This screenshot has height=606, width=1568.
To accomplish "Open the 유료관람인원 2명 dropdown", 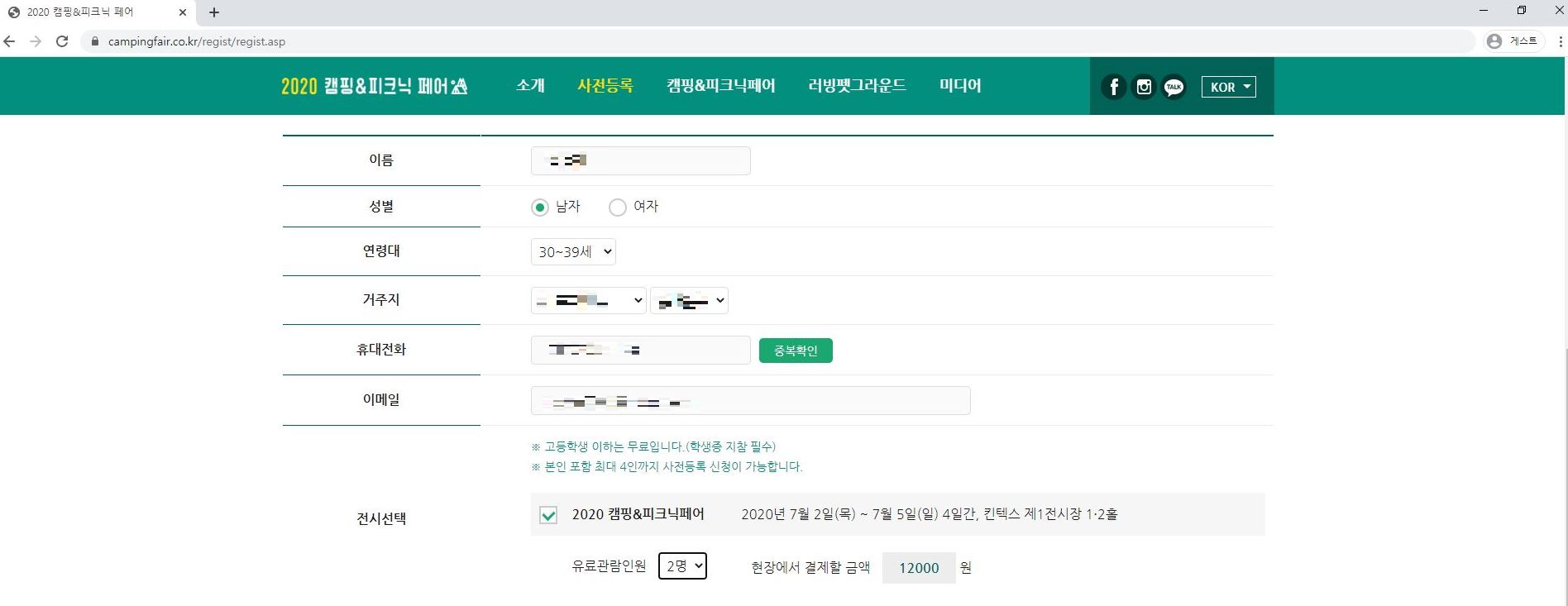I will click(682, 566).
